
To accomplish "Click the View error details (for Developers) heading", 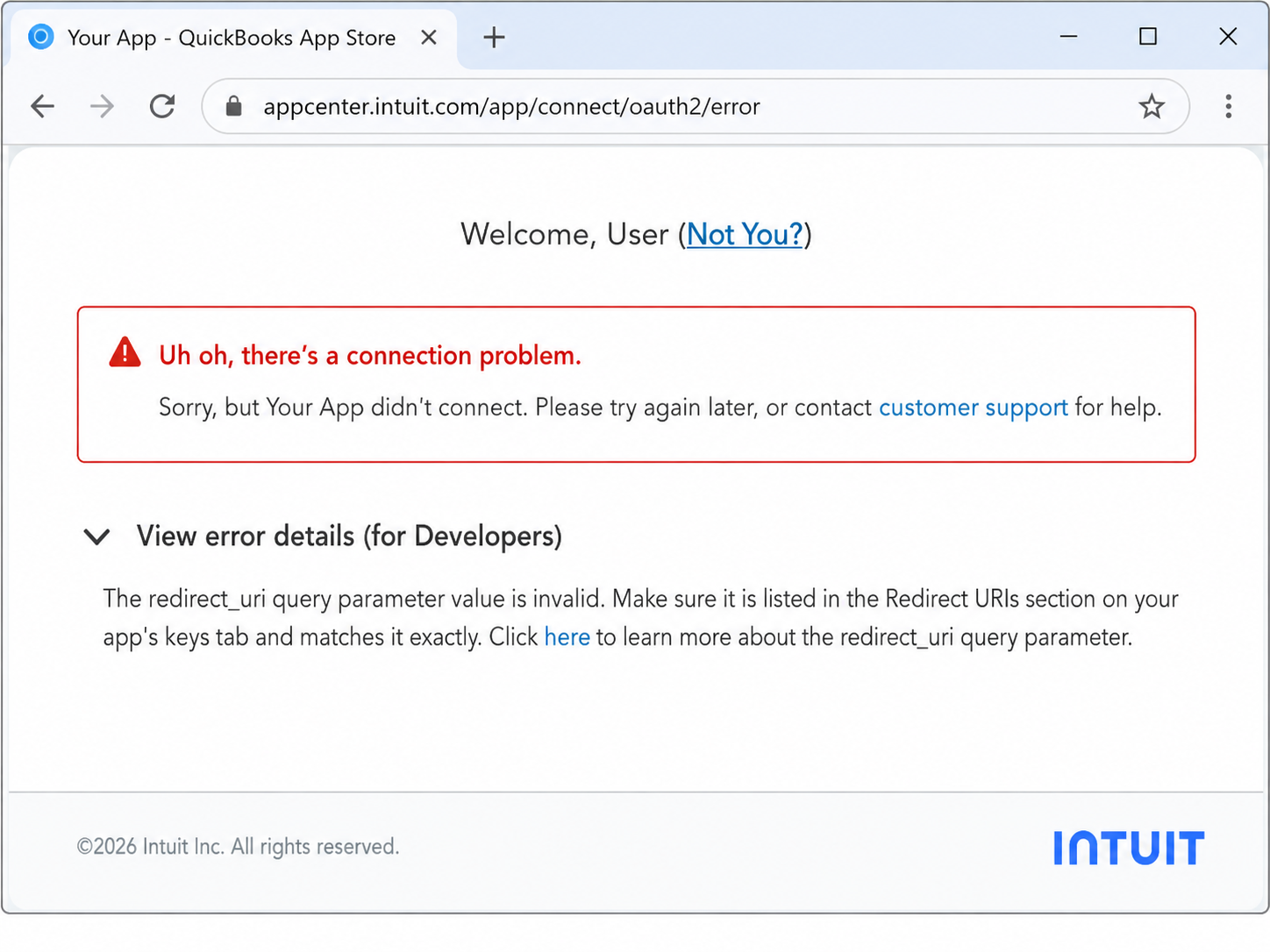I will click(x=349, y=536).
